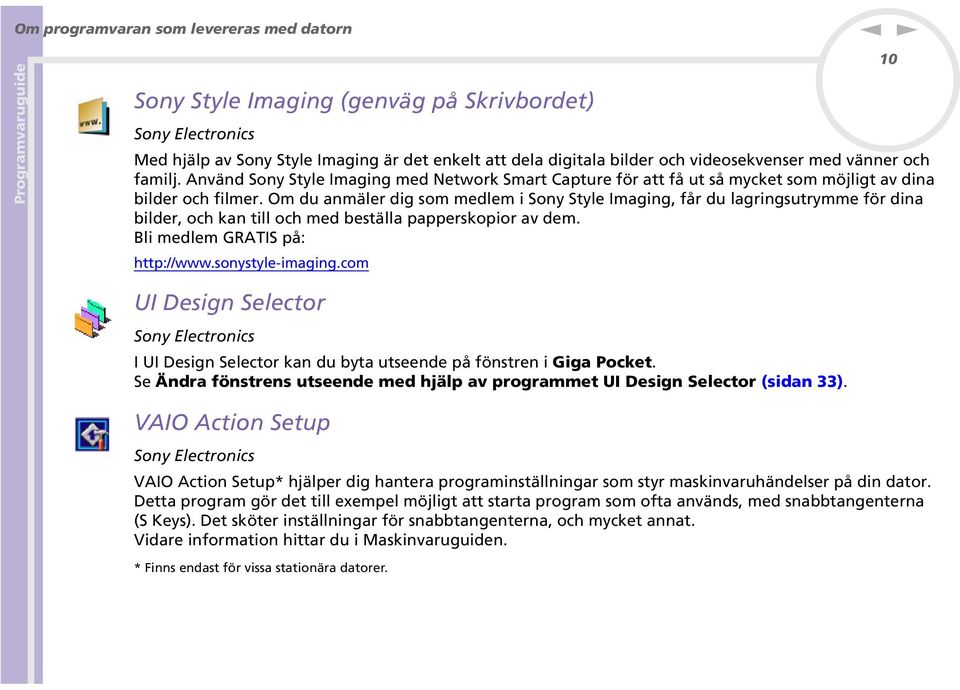The height and width of the screenshot is (690, 960).
Task: Click the UI Design Selector icon
Action: tap(92, 317)
